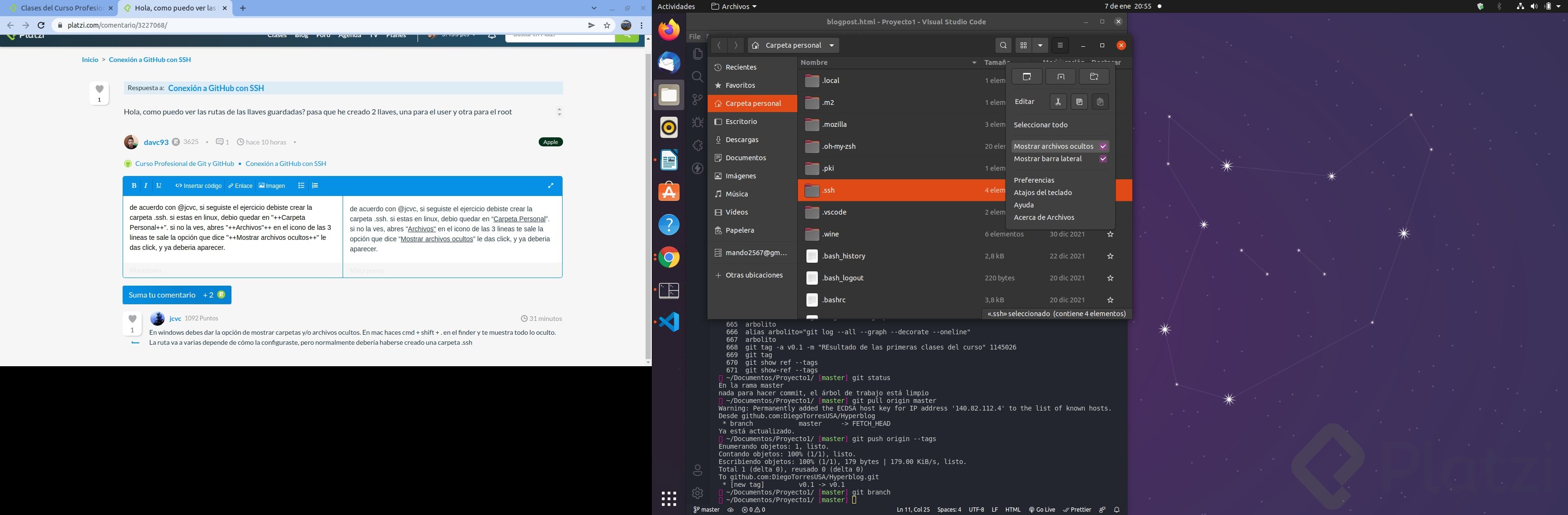
Task: Click the new folder icon in Files menu
Action: click(x=1094, y=77)
